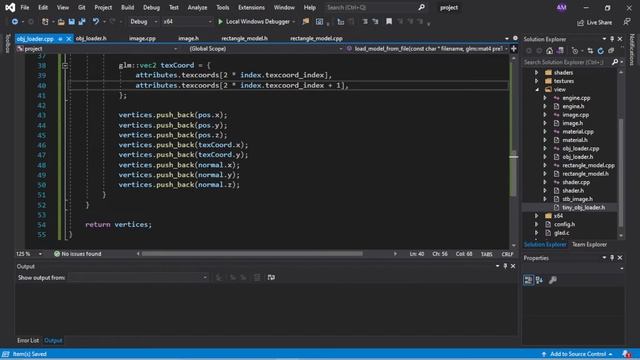Click the Open File folder icon
Image resolution: width=640 pixels, height=360 pixels.
[61, 22]
